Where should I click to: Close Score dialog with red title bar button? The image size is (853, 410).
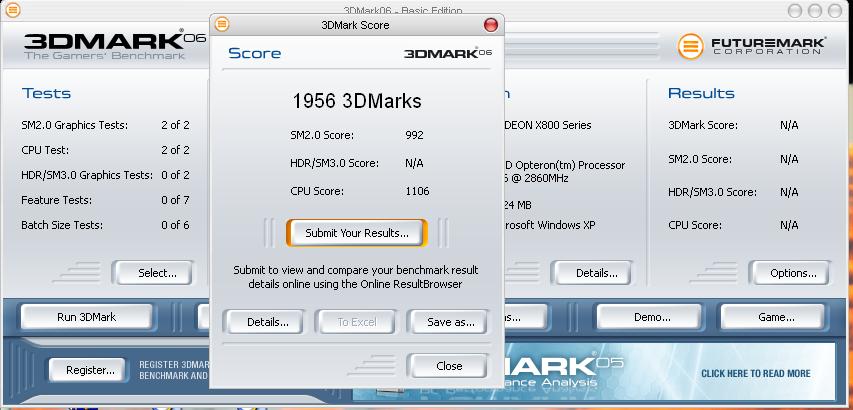coord(490,24)
